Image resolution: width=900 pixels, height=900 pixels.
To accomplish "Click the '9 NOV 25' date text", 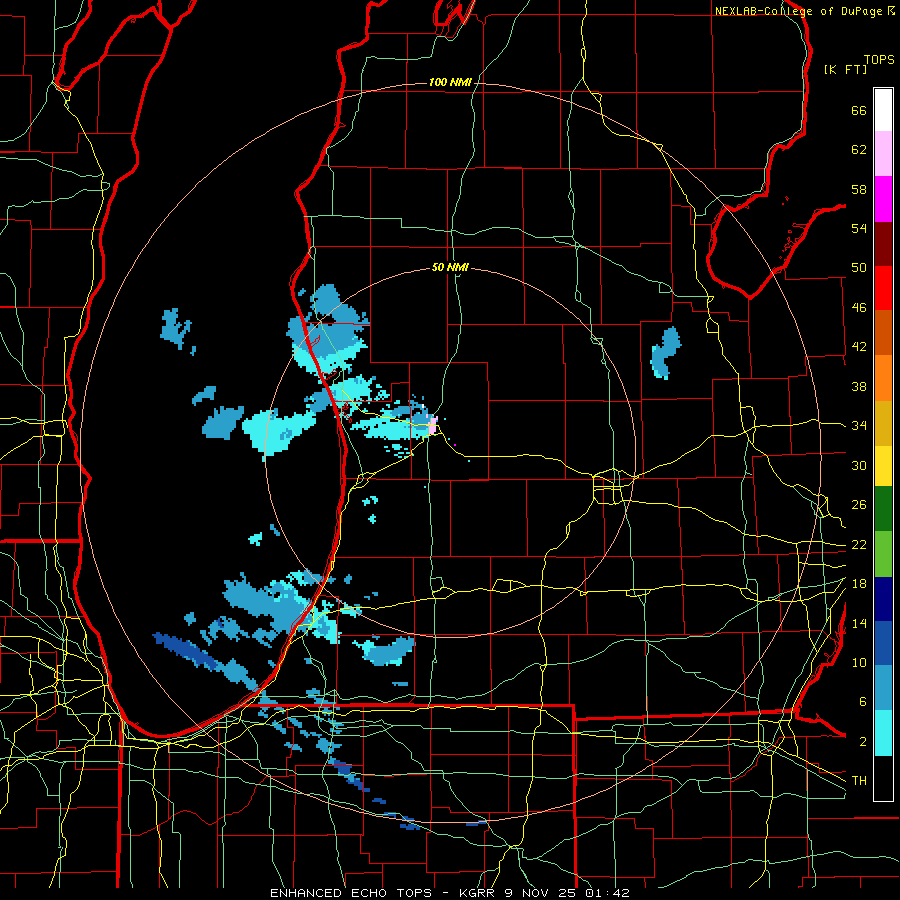I will pos(541,893).
